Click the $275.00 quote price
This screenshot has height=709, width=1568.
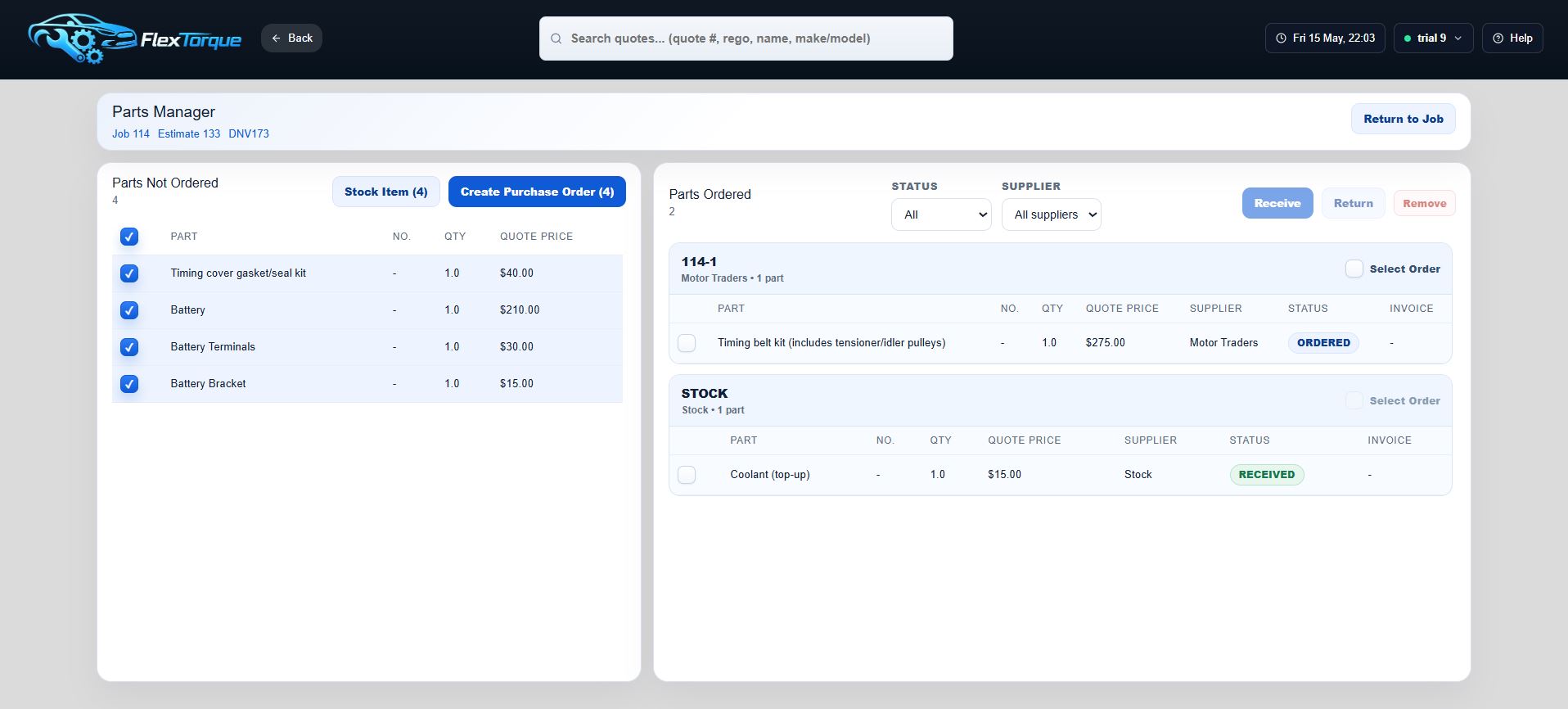pos(1105,343)
